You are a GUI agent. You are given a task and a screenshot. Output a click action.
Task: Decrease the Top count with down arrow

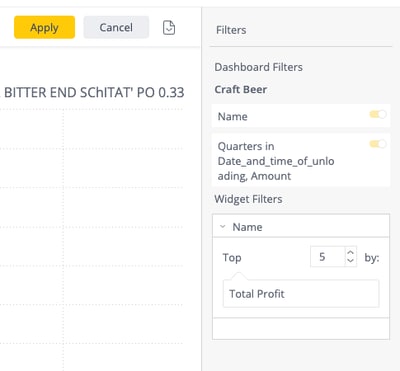point(350,260)
